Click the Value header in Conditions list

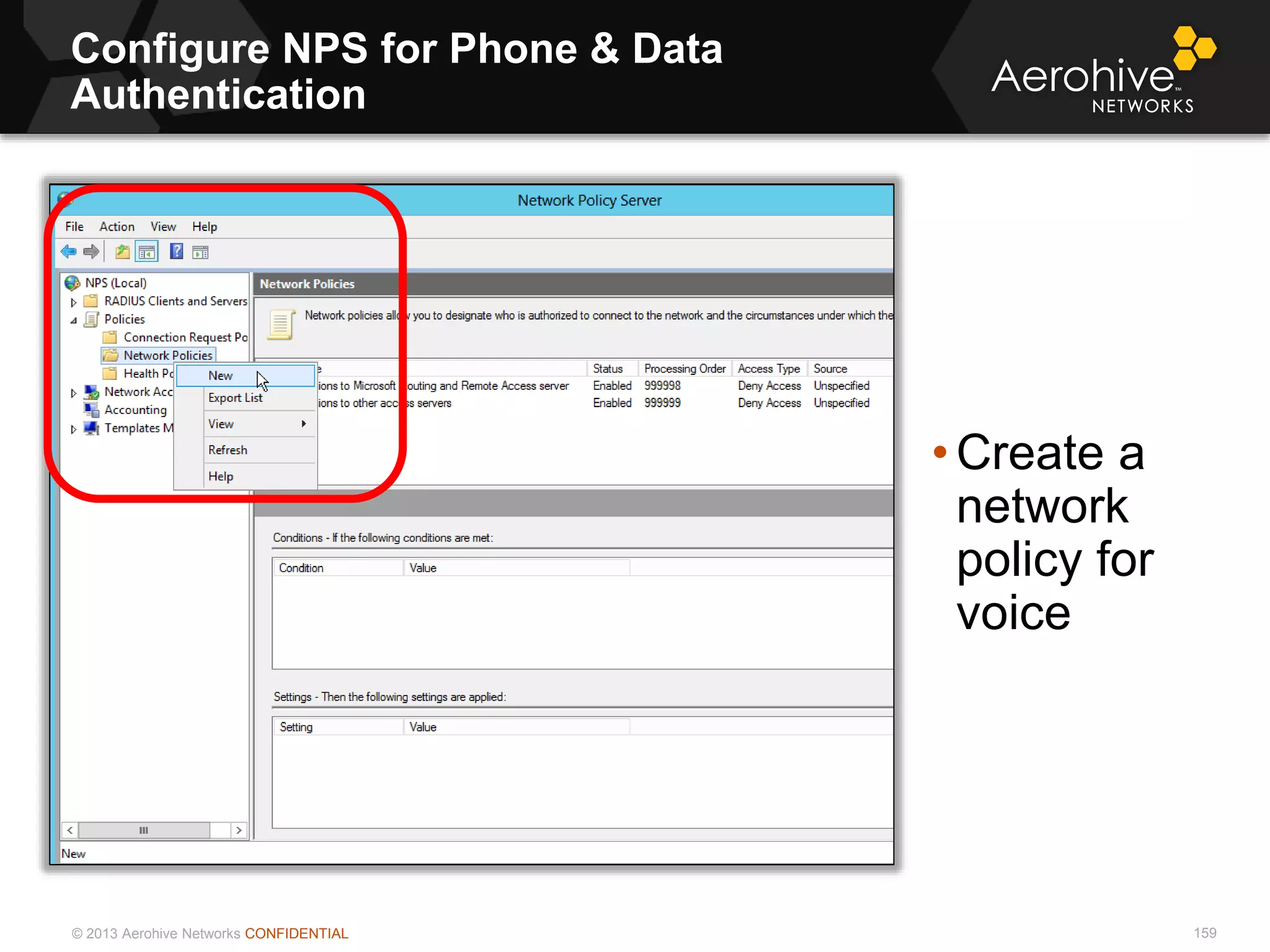coord(517,568)
